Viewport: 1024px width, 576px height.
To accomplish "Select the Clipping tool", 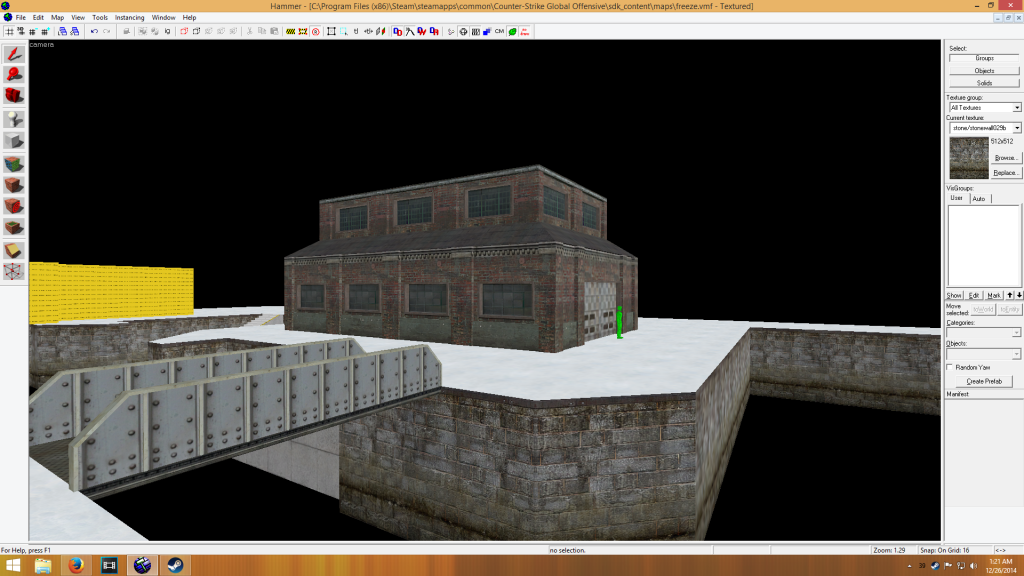I will coord(14,250).
